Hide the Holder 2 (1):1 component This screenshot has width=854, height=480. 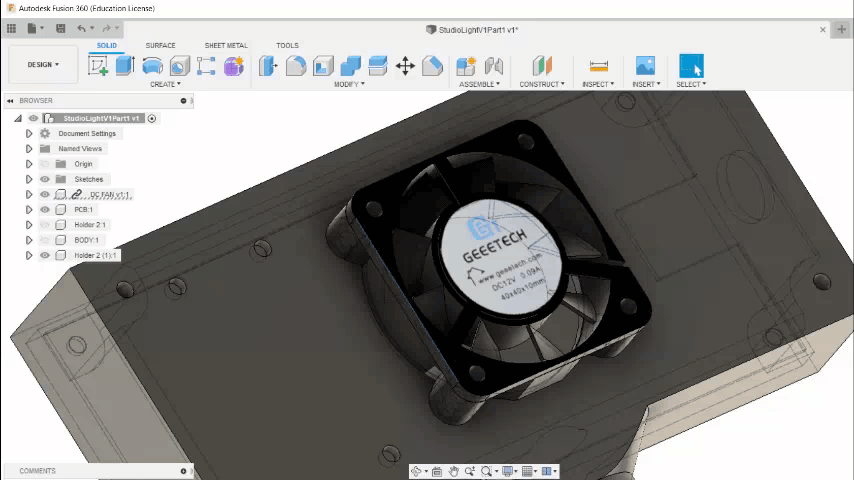coord(45,256)
